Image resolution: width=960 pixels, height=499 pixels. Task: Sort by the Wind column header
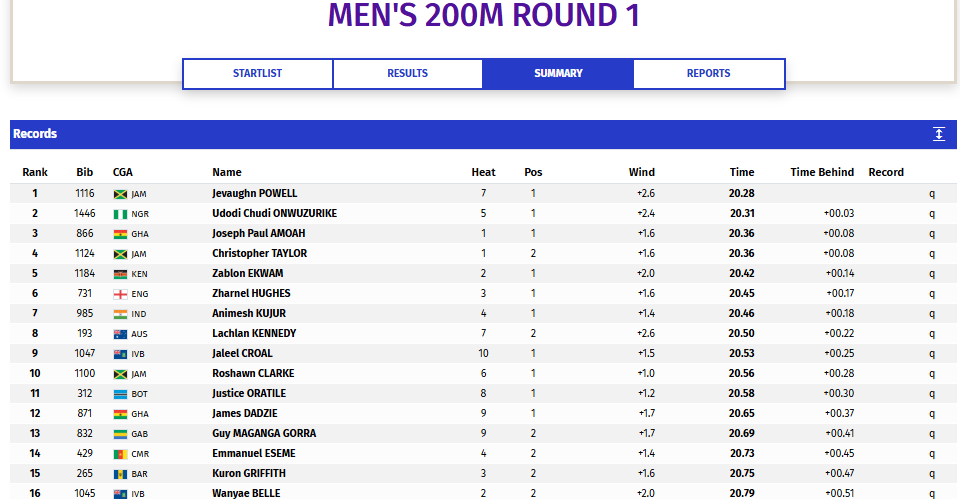pyautogui.click(x=642, y=173)
